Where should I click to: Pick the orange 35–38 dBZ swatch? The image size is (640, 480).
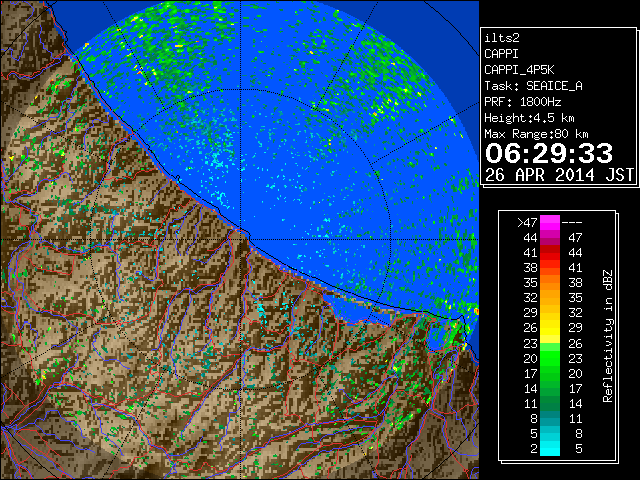tap(550, 283)
